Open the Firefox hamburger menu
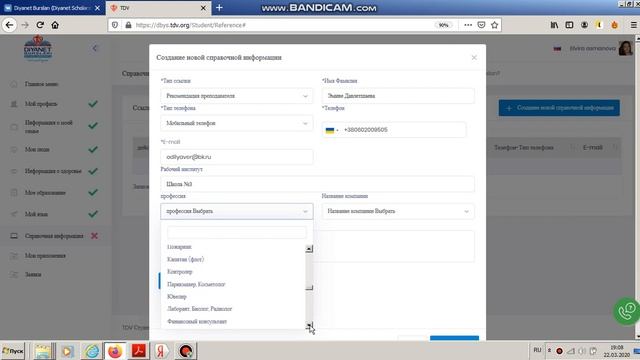 [633, 25]
